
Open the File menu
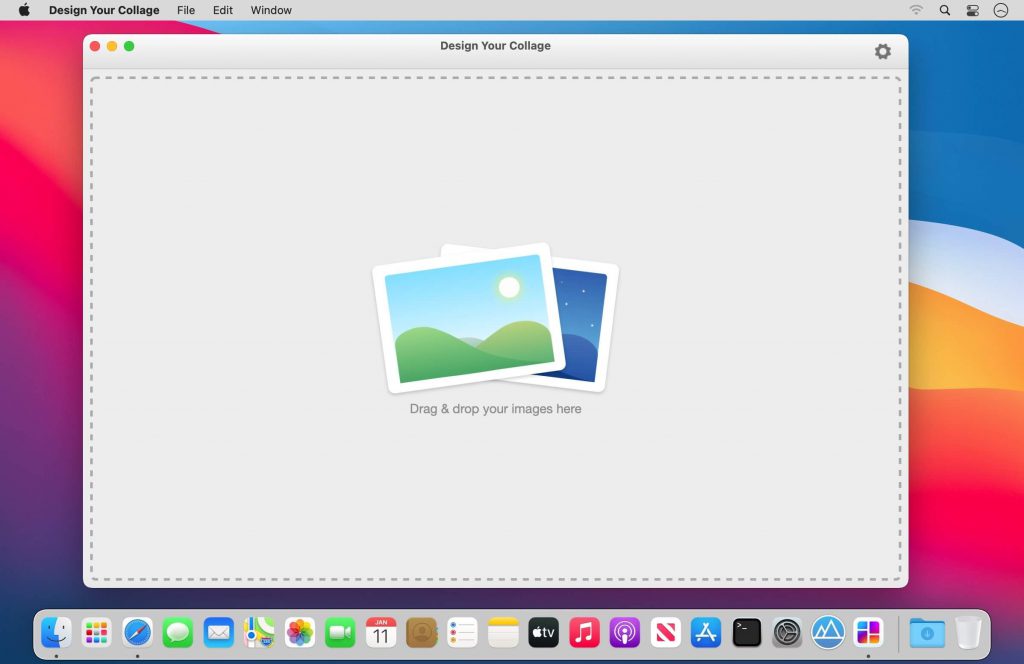click(186, 10)
